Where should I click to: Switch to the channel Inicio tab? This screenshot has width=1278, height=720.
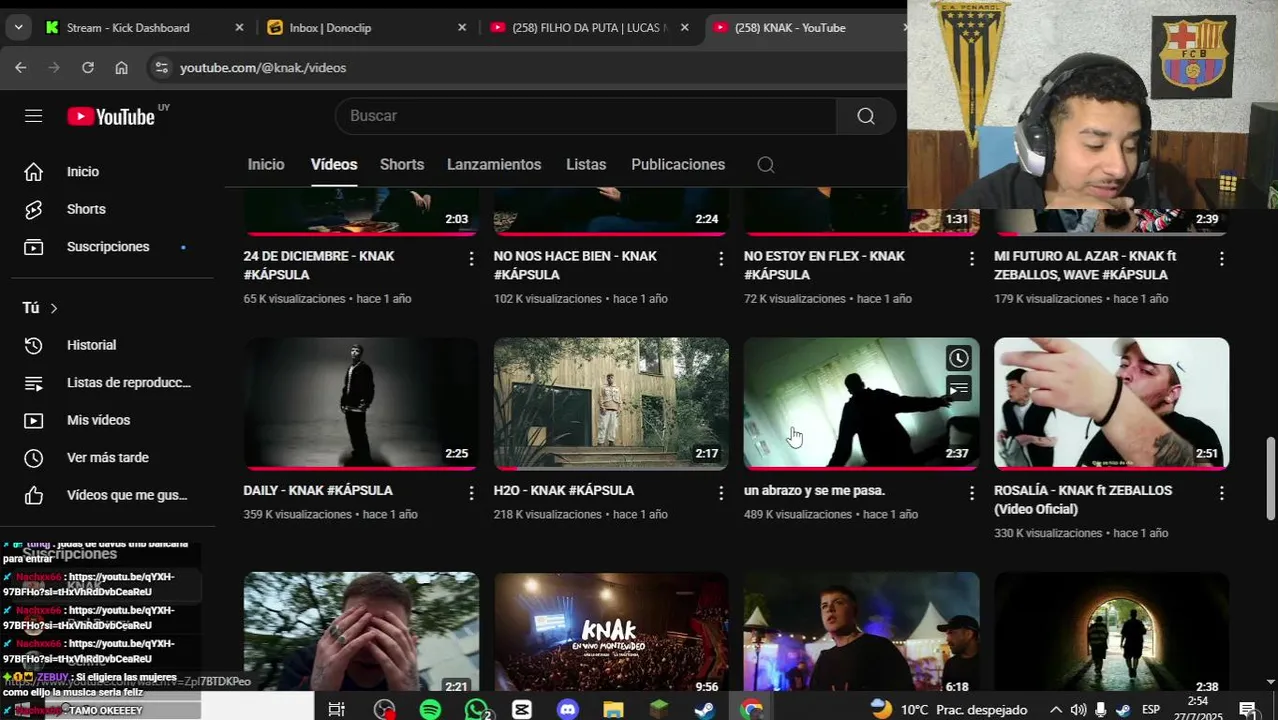(266, 164)
